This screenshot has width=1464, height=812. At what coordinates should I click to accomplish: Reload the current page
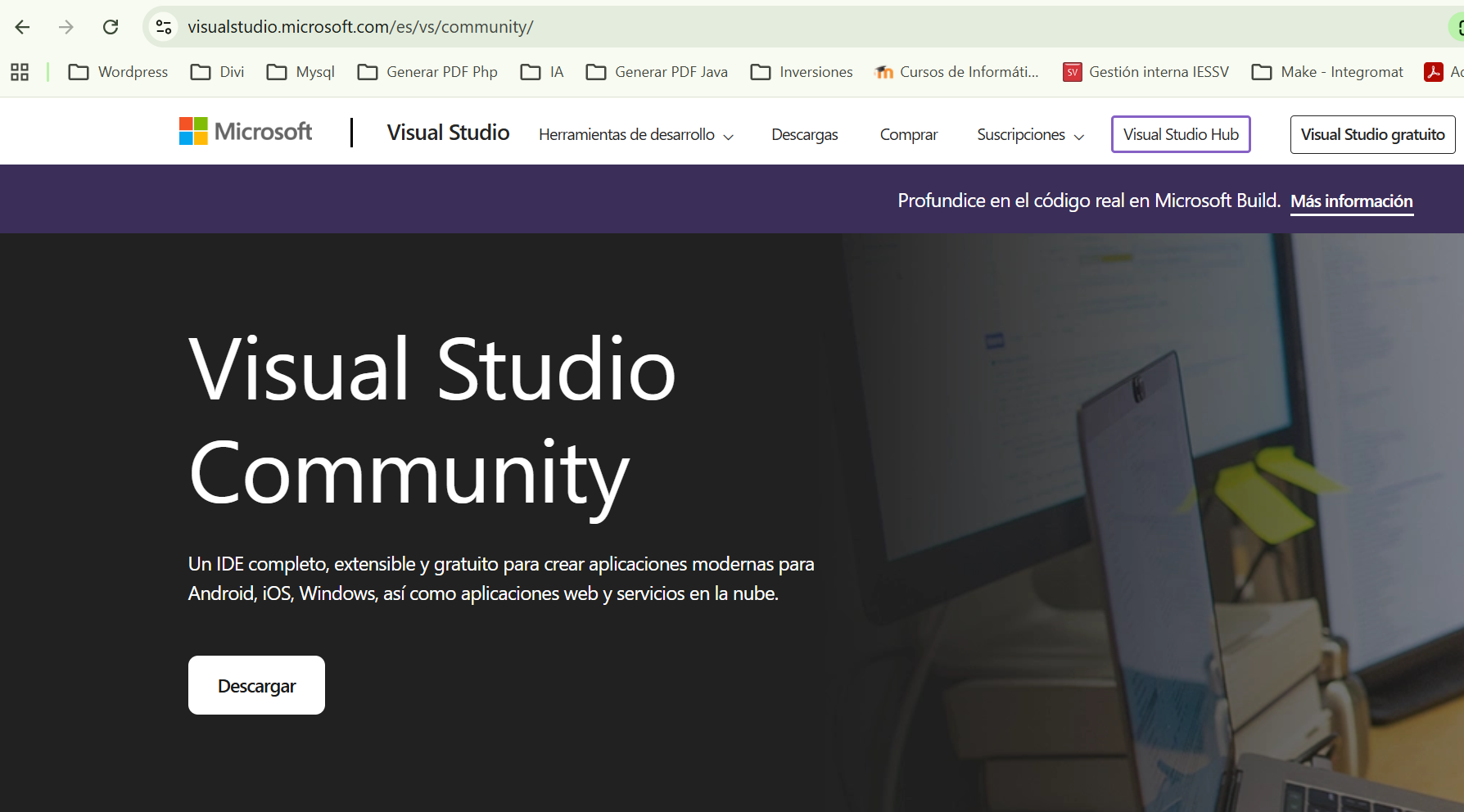[x=111, y=26]
